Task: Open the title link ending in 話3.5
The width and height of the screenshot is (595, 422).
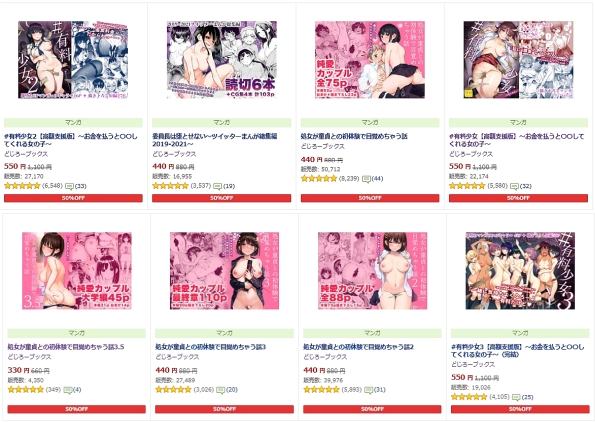Action: pyautogui.click(x=66, y=347)
